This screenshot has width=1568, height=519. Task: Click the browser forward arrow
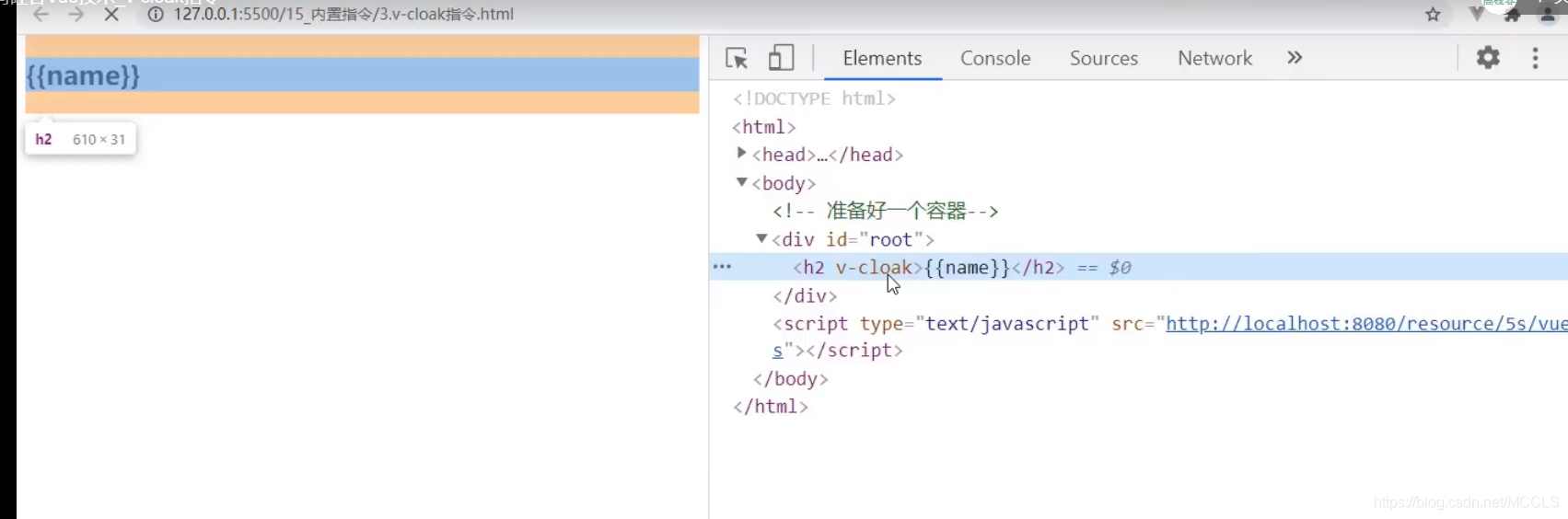click(x=76, y=15)
